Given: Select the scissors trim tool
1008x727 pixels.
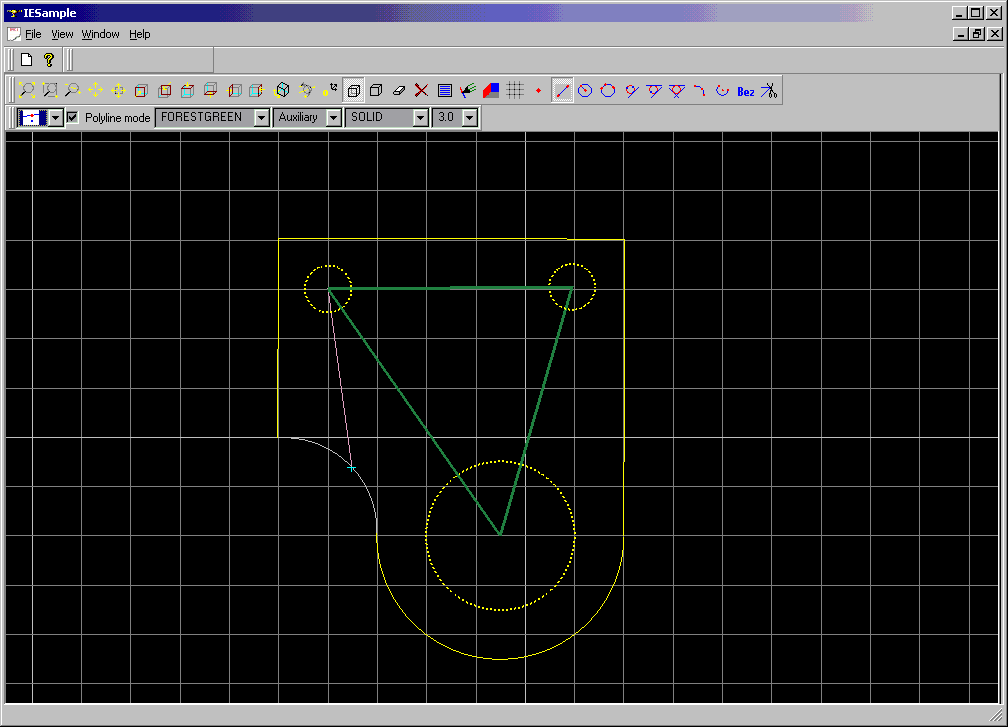Looking at the screenshot, I should pos(769,91).
